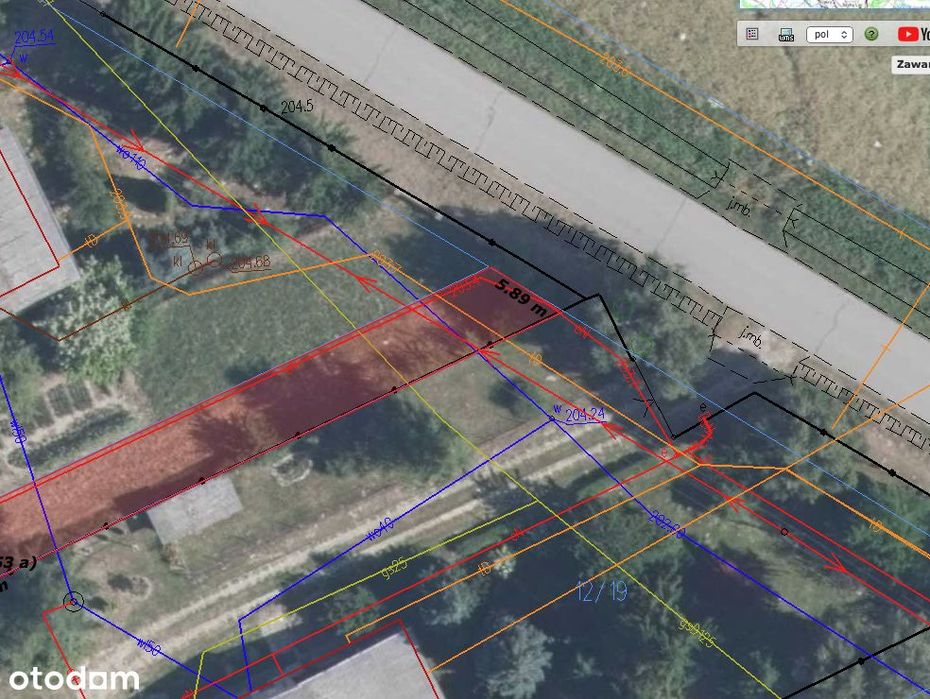
Task: Click the 204.24 elevation point label
Action: click(x=585, y=414)
